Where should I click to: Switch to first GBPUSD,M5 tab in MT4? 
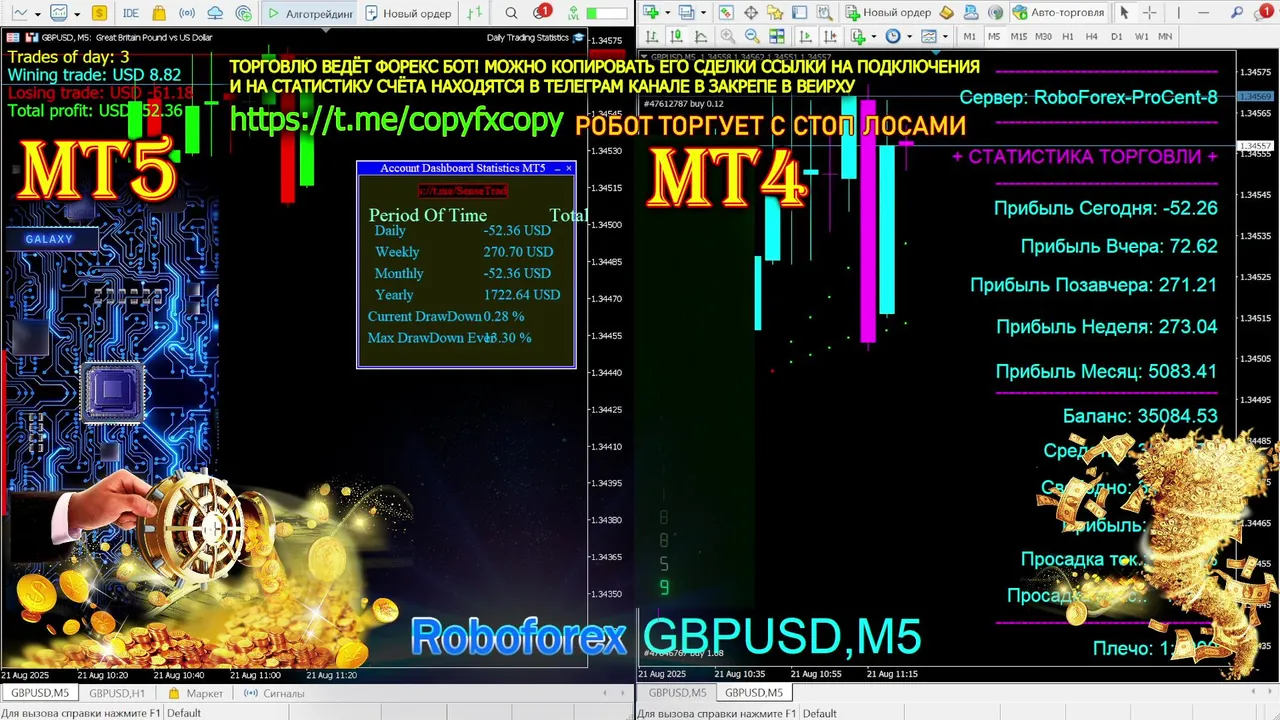677,692
